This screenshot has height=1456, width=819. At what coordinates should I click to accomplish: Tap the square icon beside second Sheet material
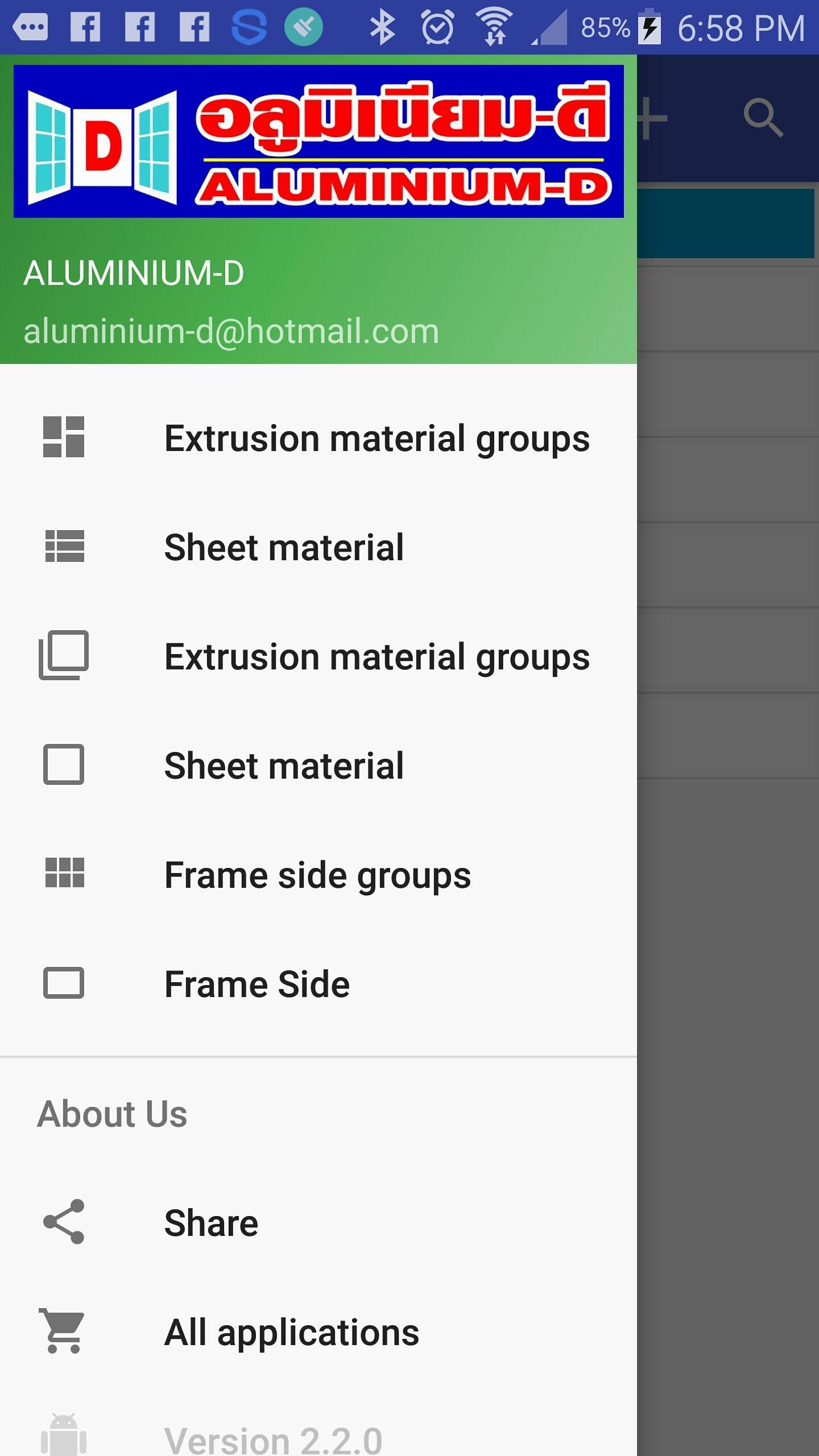(x=64, y=764)
